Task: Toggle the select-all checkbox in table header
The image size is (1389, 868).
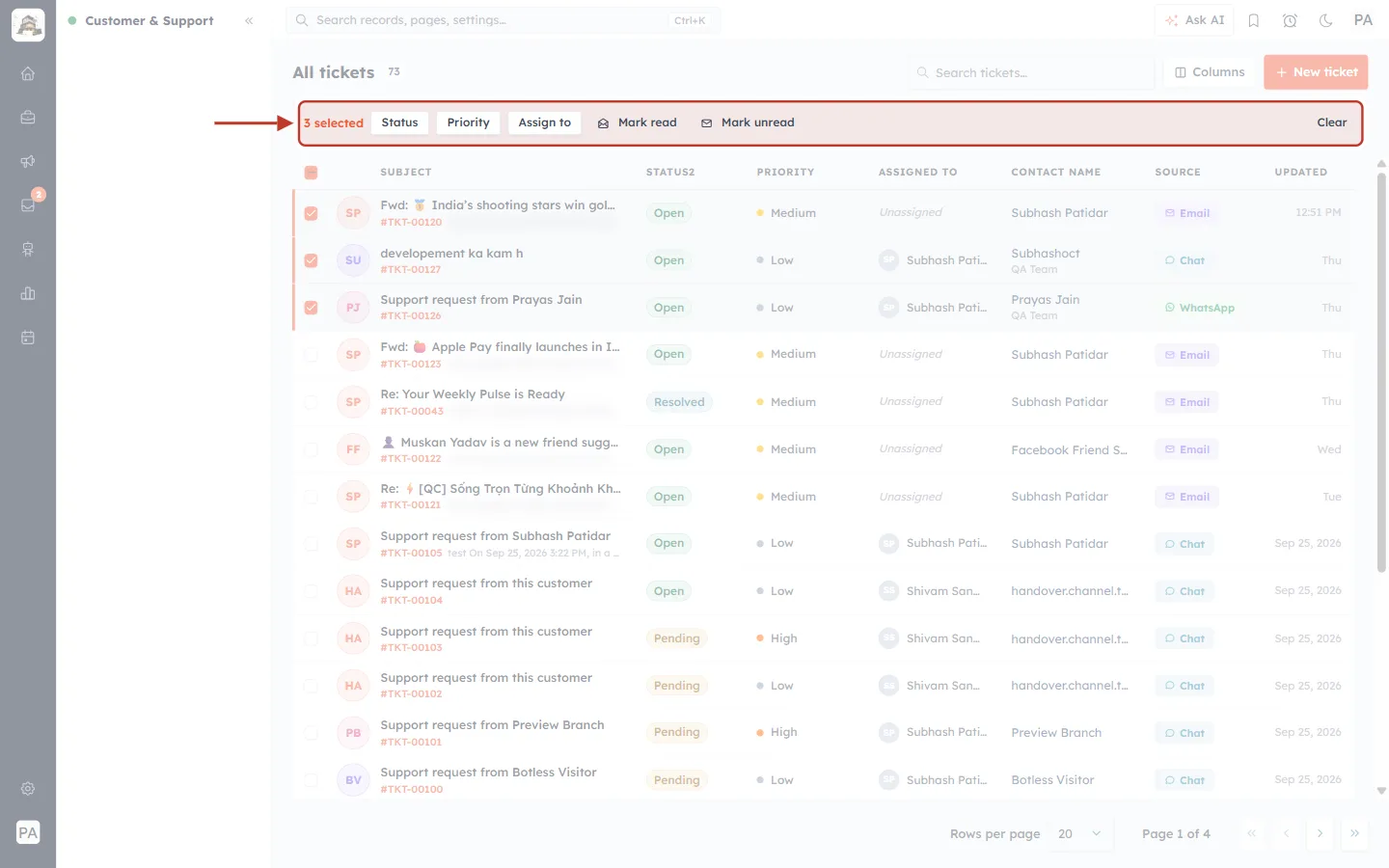Action: [x=311, y=173]
